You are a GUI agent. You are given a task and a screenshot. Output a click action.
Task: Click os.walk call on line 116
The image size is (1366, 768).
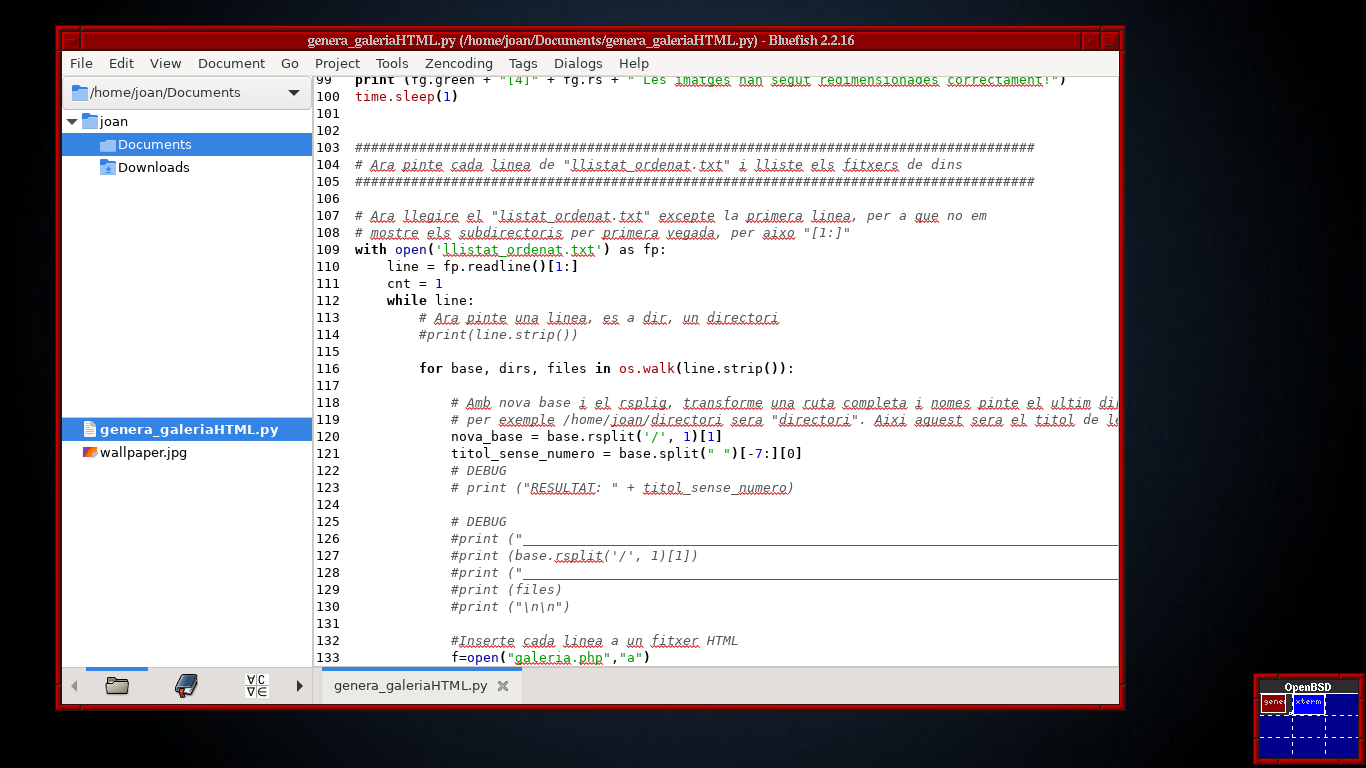pyautogui.click(x=646, y=369)
